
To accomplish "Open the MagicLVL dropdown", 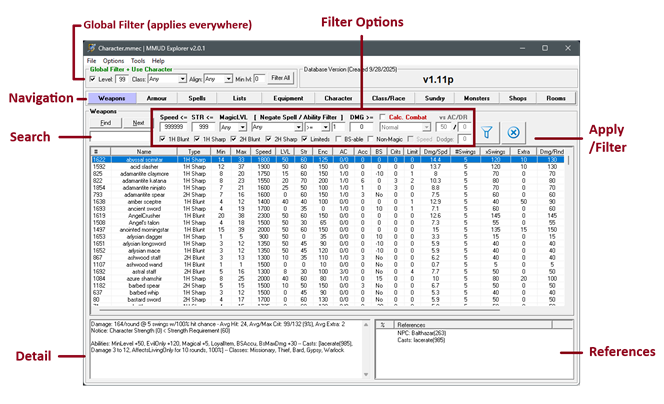I will coord(232,128).
